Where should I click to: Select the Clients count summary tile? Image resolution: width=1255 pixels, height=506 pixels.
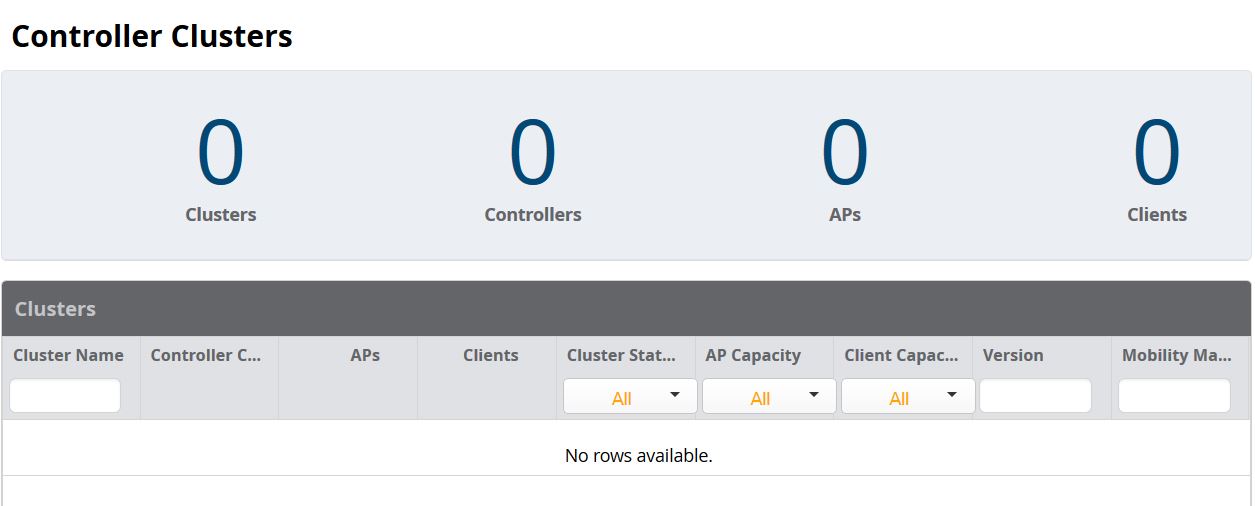coord(1157,168)
